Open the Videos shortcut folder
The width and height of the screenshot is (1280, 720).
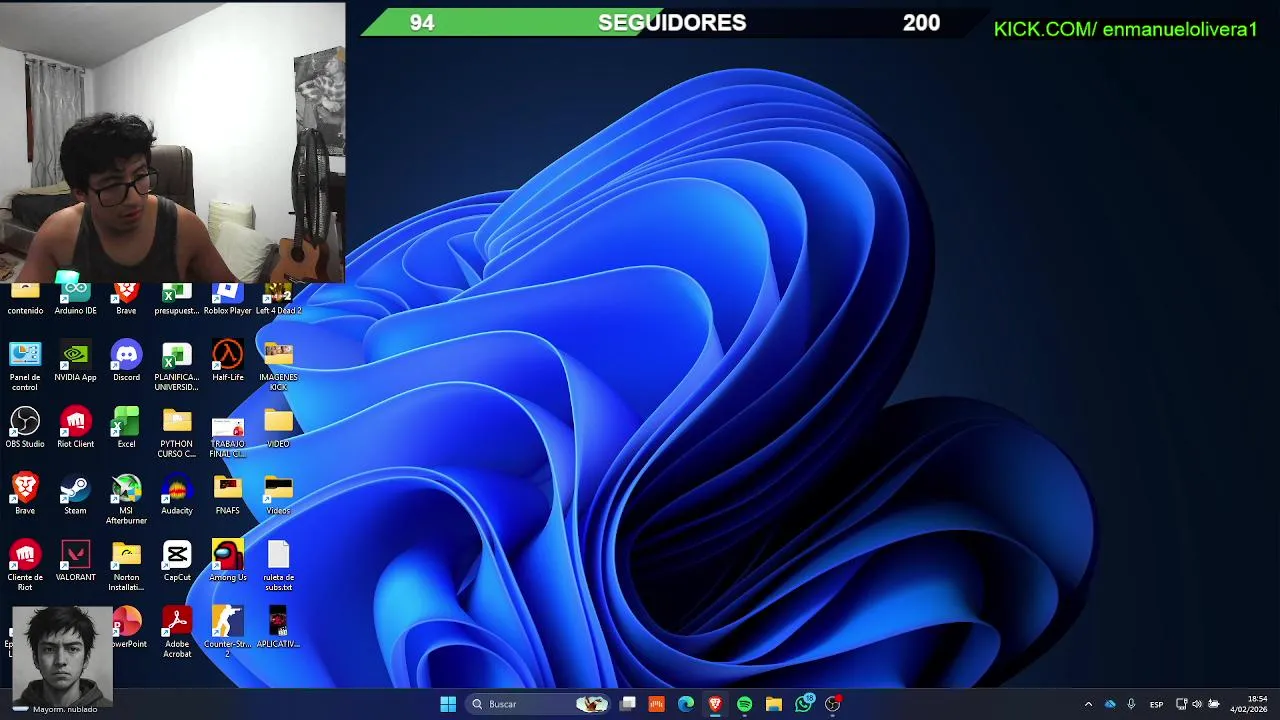[278, 495]
